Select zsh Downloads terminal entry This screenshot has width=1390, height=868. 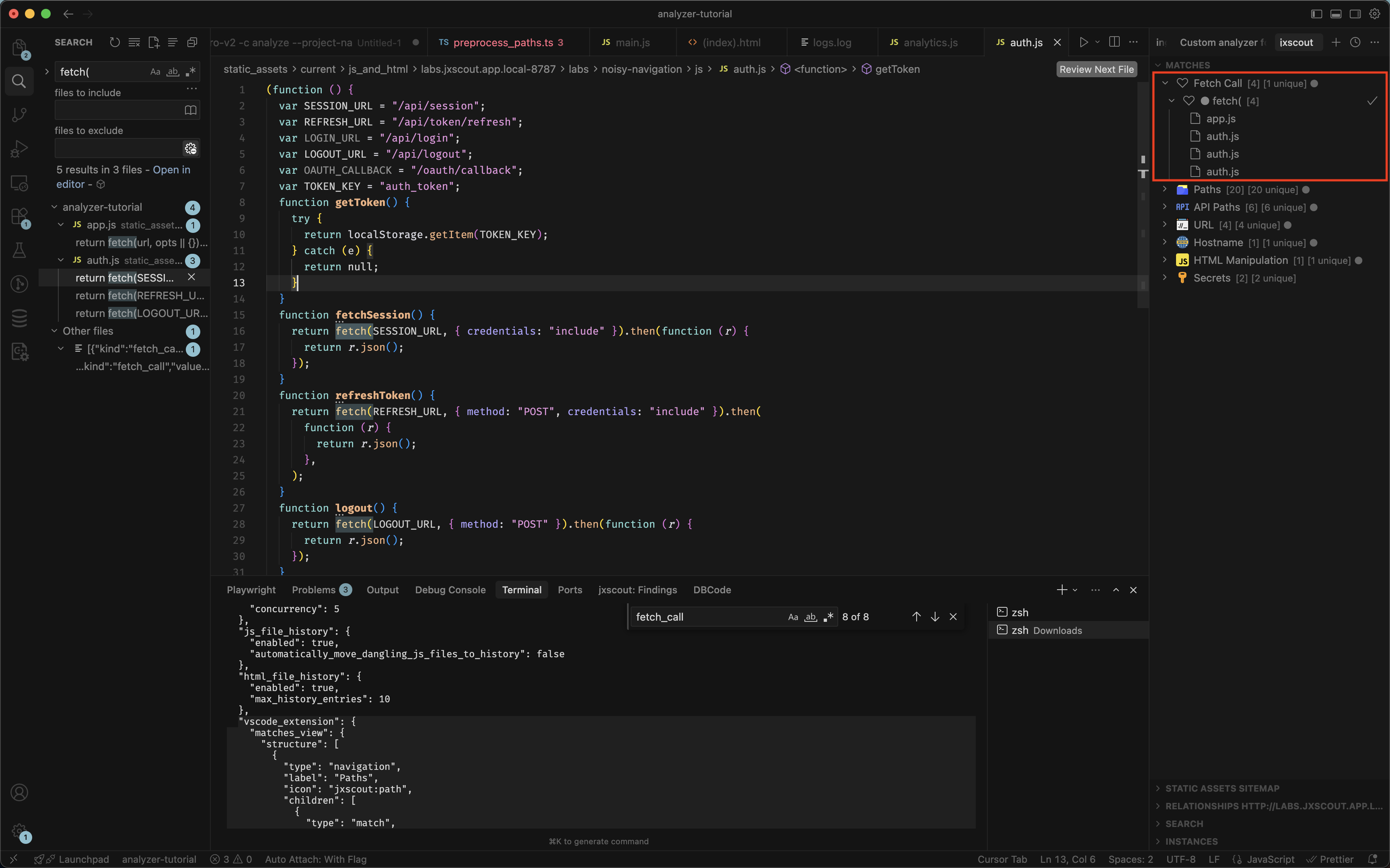(1068, 630)
